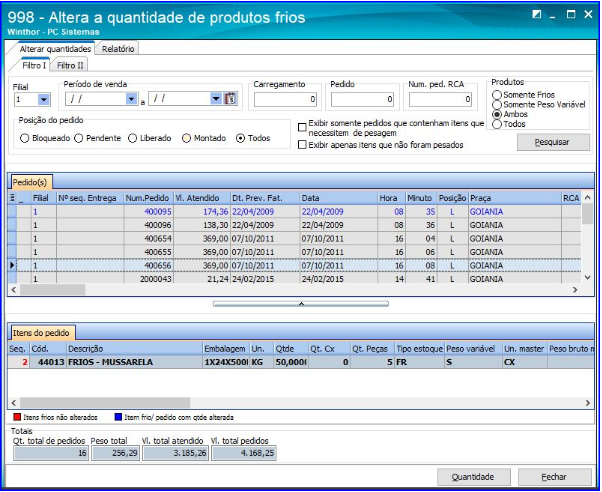The image size is (602, 492).
Task: Click the Descrição column header in items grid
Action: (134, 349)
